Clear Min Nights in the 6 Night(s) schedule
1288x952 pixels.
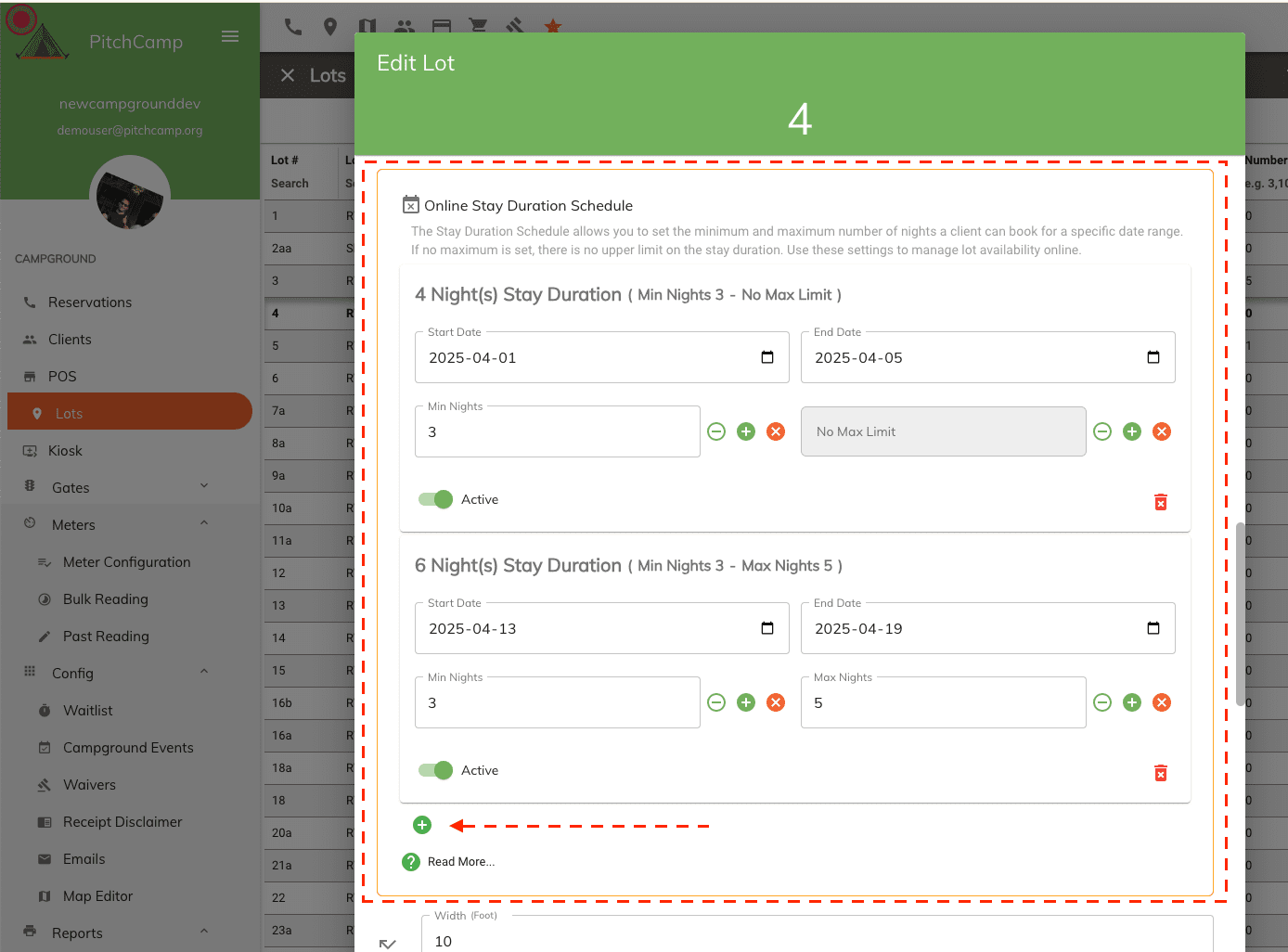point(776,702)
